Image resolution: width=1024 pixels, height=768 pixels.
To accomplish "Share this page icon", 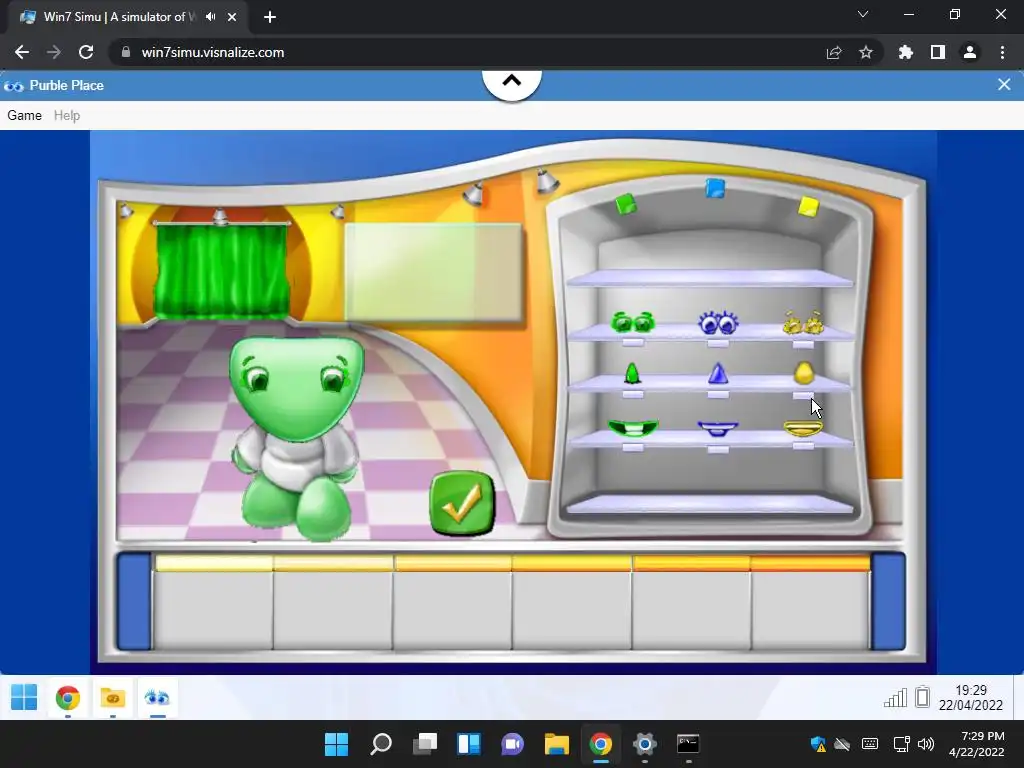I will [x=834, y=52].
